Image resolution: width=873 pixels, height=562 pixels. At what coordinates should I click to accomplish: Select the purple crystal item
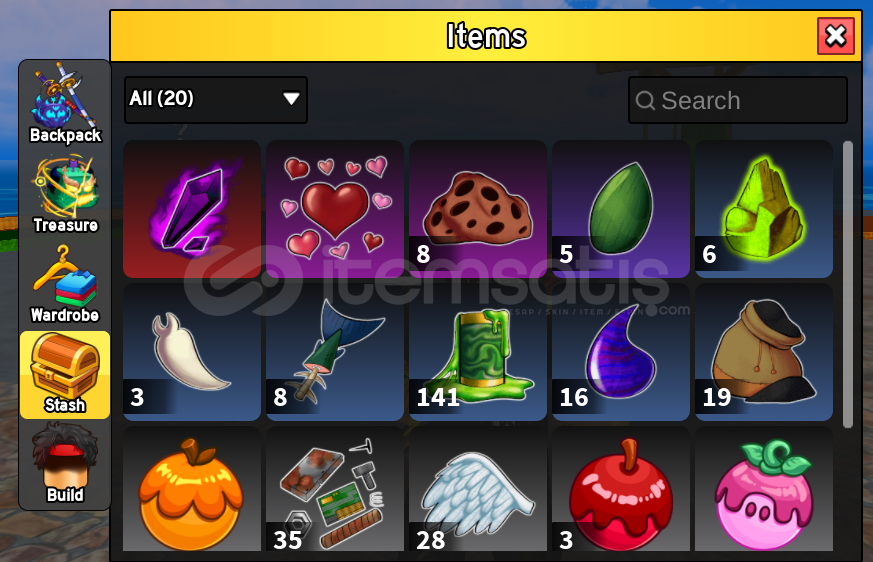coord(192,209)
